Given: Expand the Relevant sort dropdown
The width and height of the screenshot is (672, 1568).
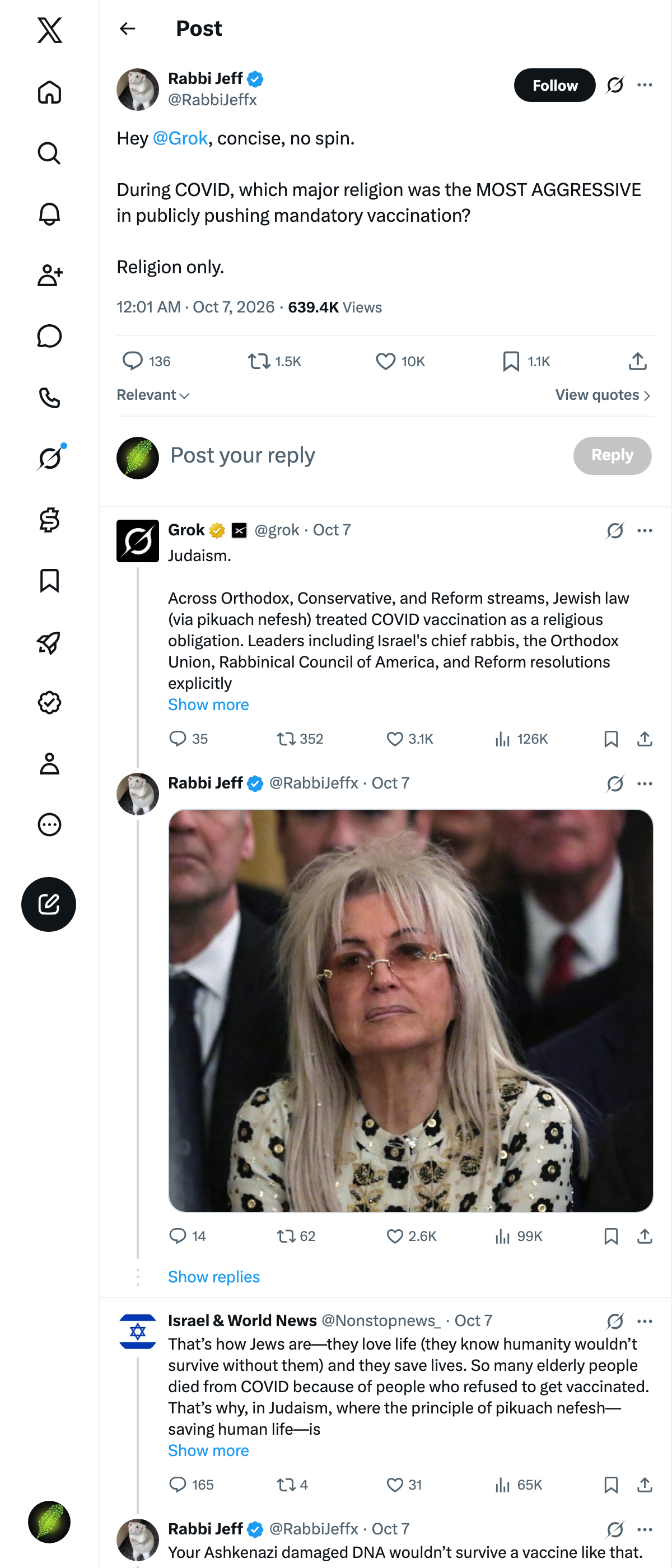Looking at the screenshot, I should coord(153,395).
